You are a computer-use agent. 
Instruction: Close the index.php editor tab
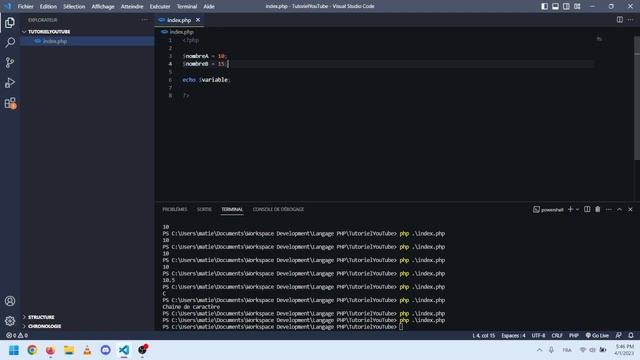point(198,20)
